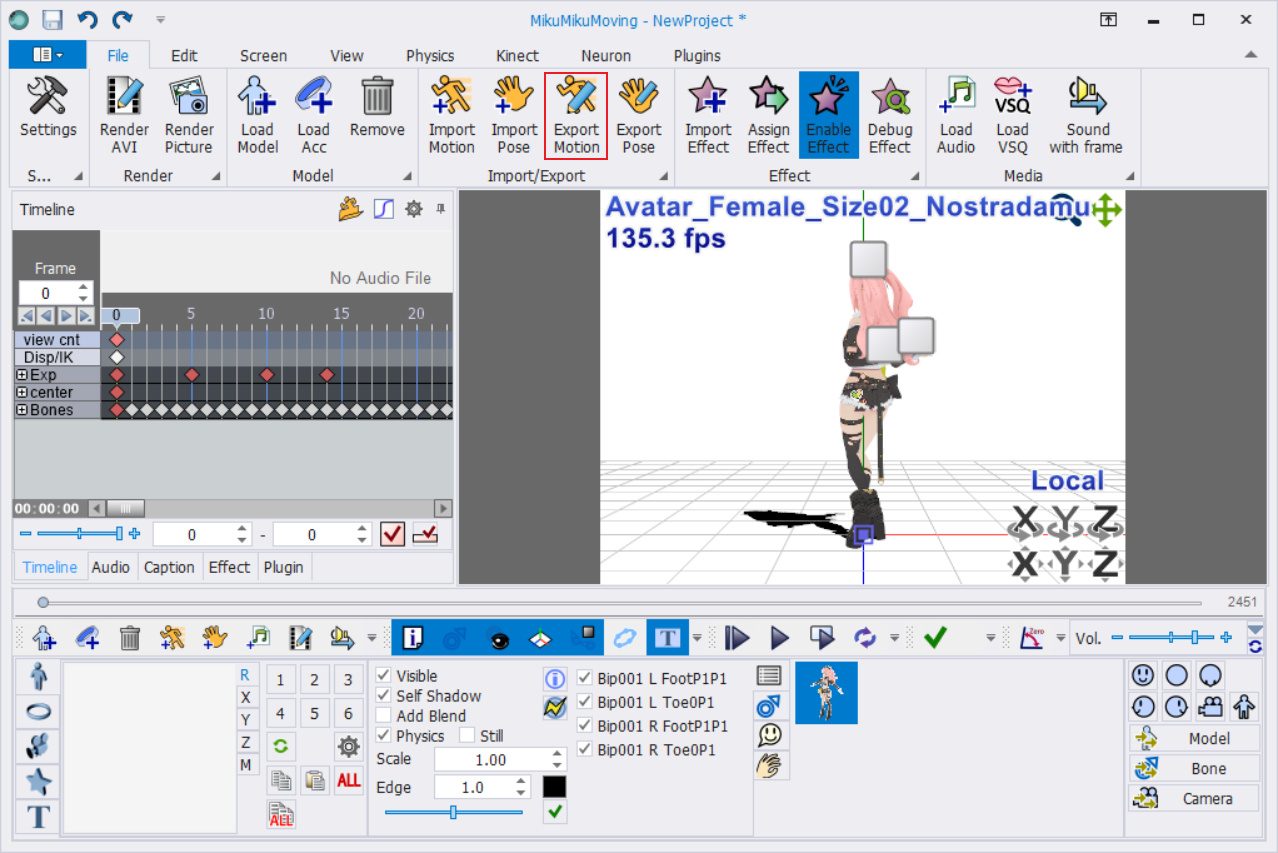Click the Bone button in bottom-right panel
Viewport: 1278px width, 853px height.
[1194, 769]
